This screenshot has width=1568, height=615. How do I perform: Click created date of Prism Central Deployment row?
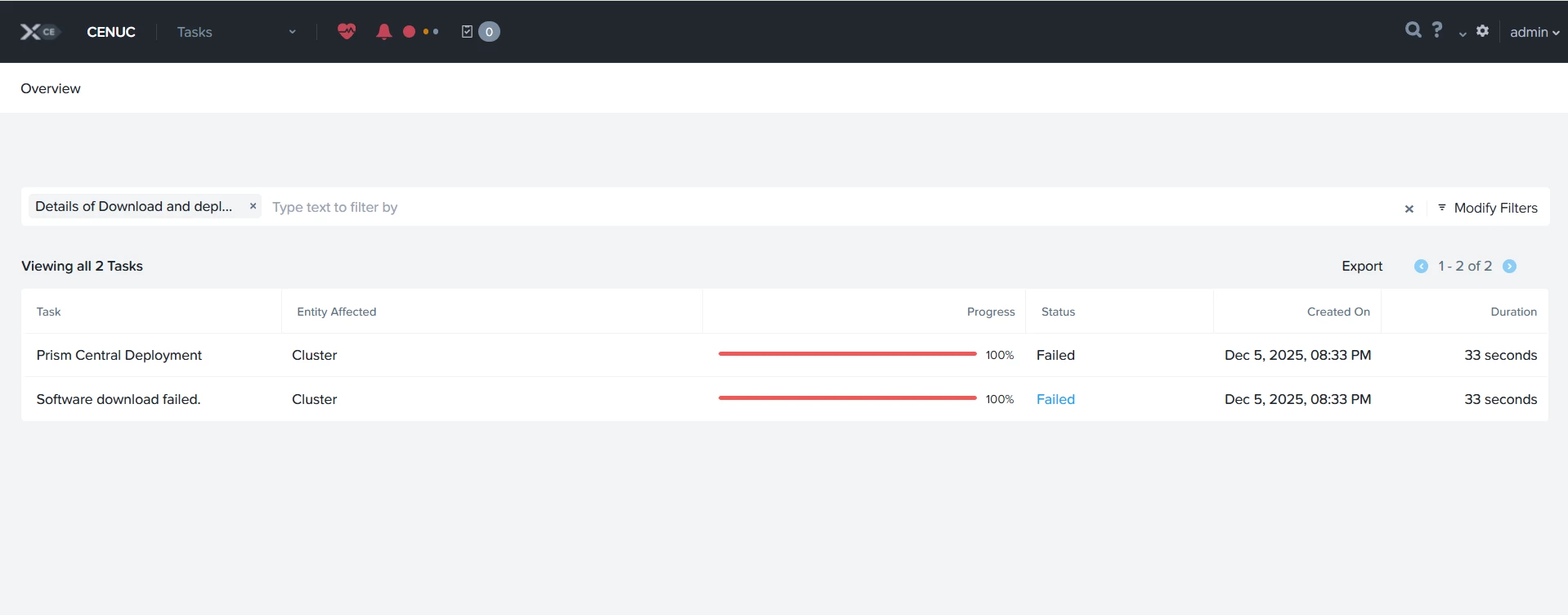1297,355
